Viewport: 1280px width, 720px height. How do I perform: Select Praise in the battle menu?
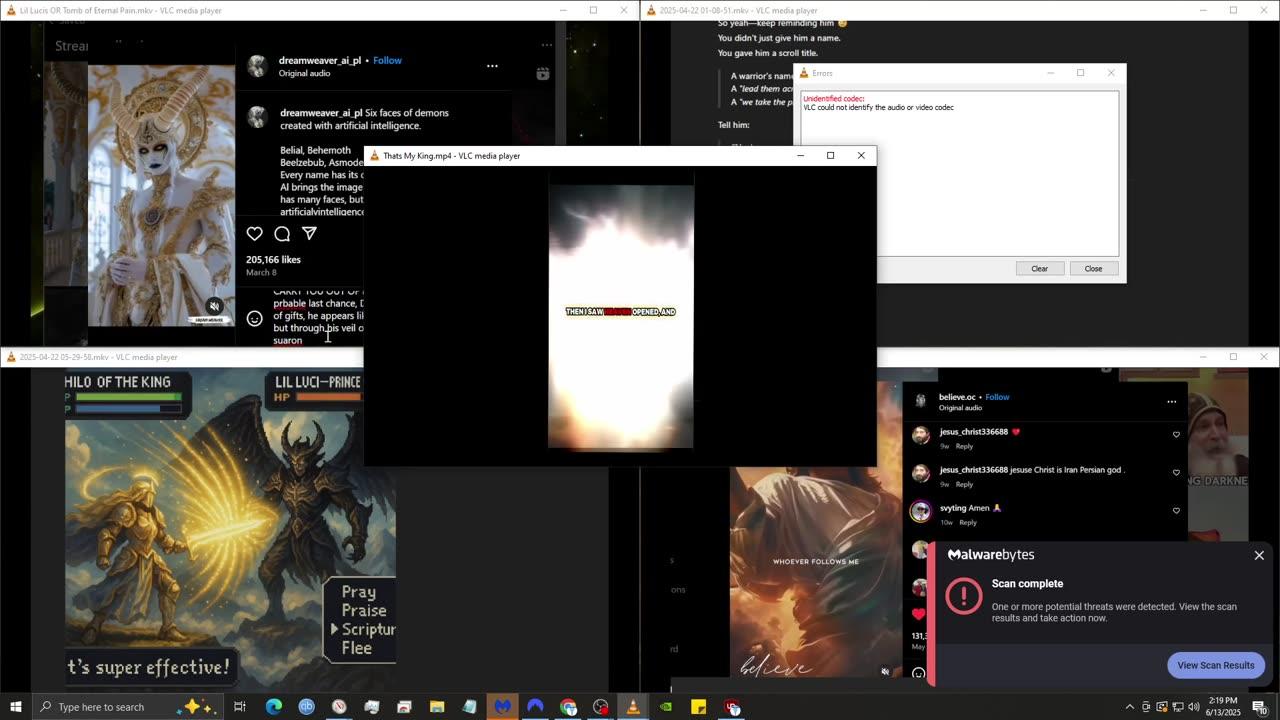pyautogui.click(x=364, y=610)
